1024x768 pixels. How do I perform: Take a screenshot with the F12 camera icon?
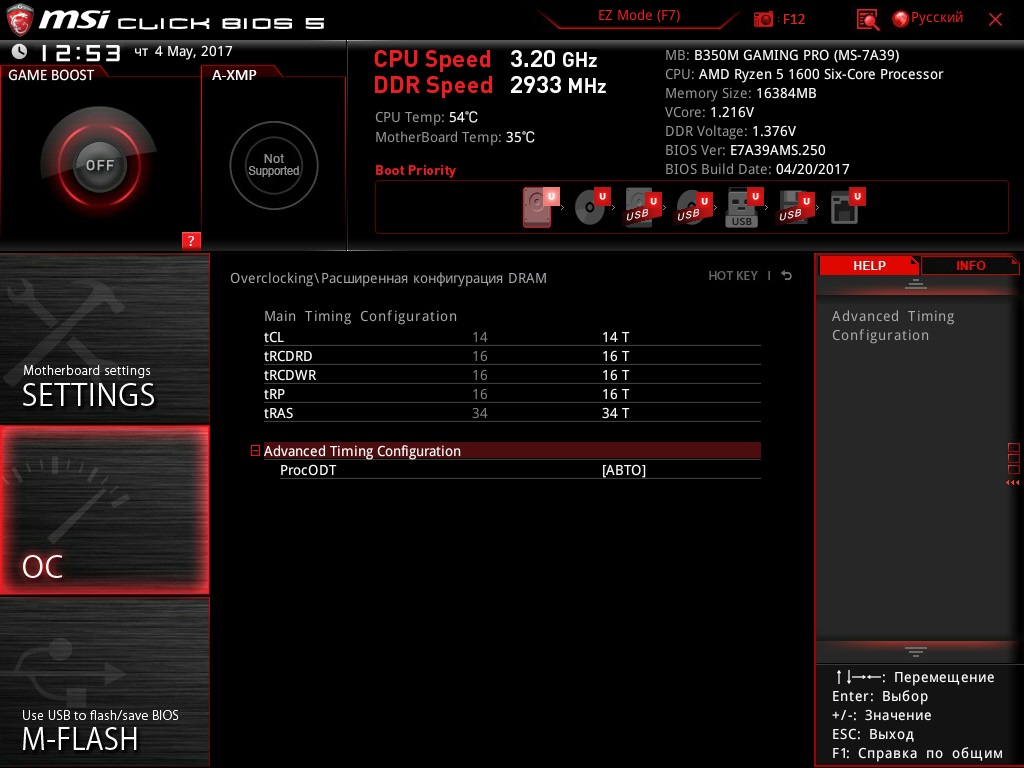tap(763, 19)
